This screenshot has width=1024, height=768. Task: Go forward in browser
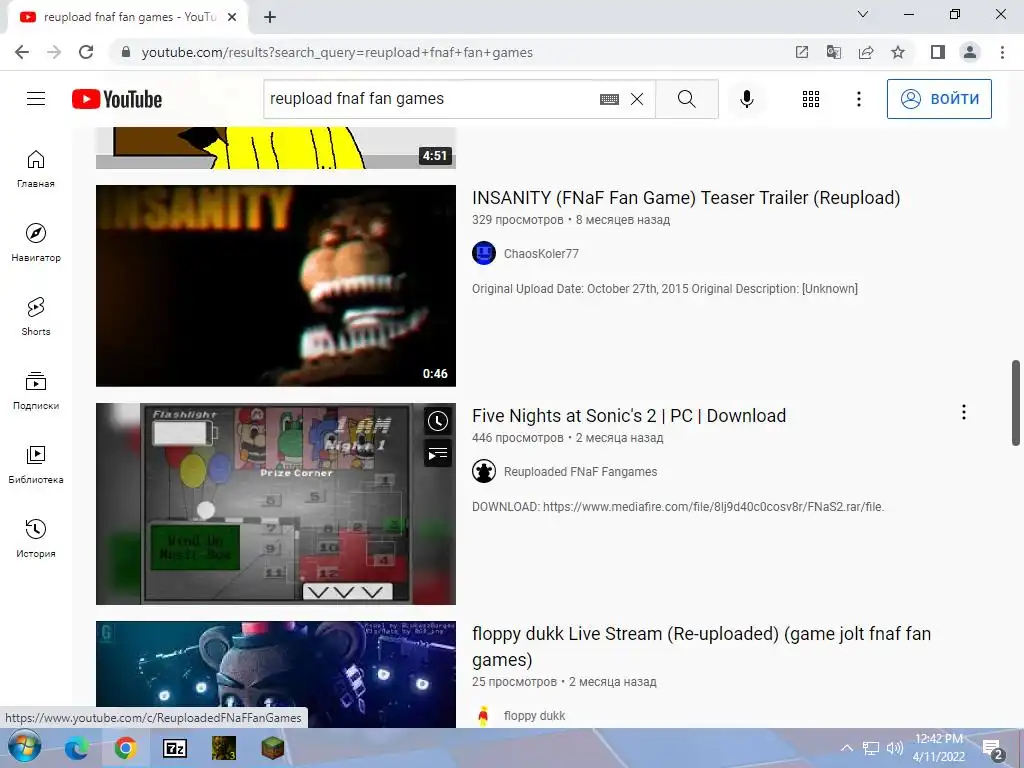click(x=54, y=52)
